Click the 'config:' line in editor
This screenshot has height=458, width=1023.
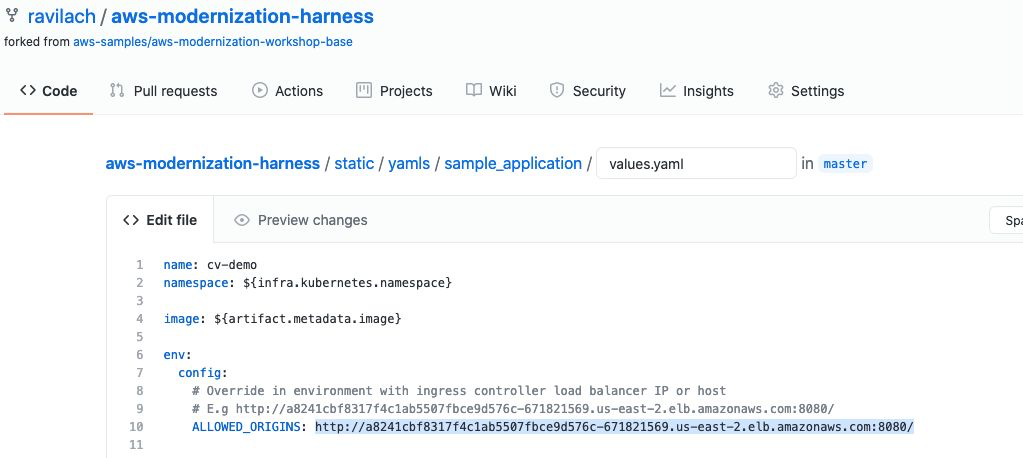coord(203,373)
